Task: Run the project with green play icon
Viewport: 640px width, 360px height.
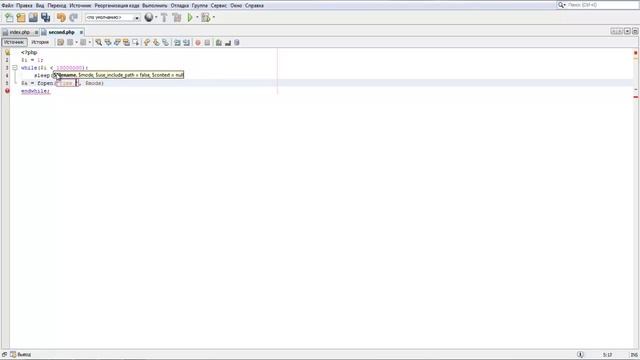Action: (190, 18)
